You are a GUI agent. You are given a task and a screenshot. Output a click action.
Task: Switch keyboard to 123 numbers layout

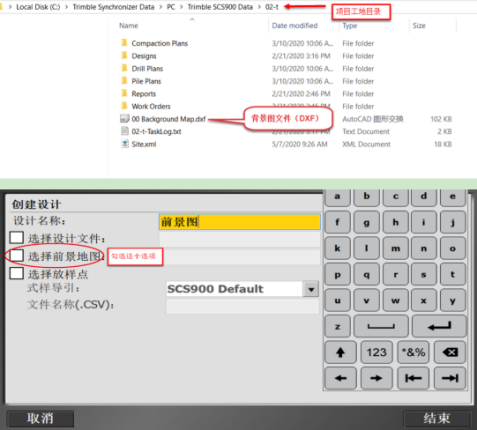tap(377, 352)
